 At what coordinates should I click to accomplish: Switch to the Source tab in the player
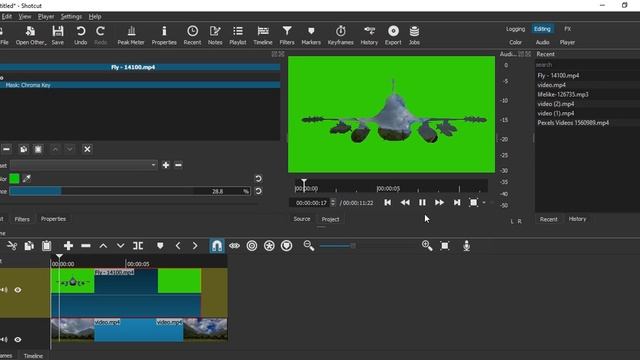pyautogui.click(x=302, y=219)
